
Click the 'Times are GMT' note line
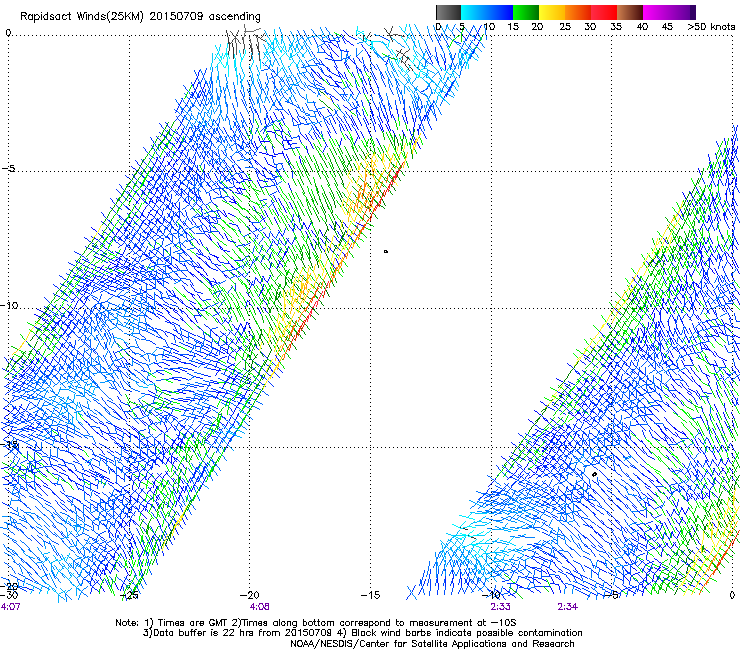(x=316, y=623)
